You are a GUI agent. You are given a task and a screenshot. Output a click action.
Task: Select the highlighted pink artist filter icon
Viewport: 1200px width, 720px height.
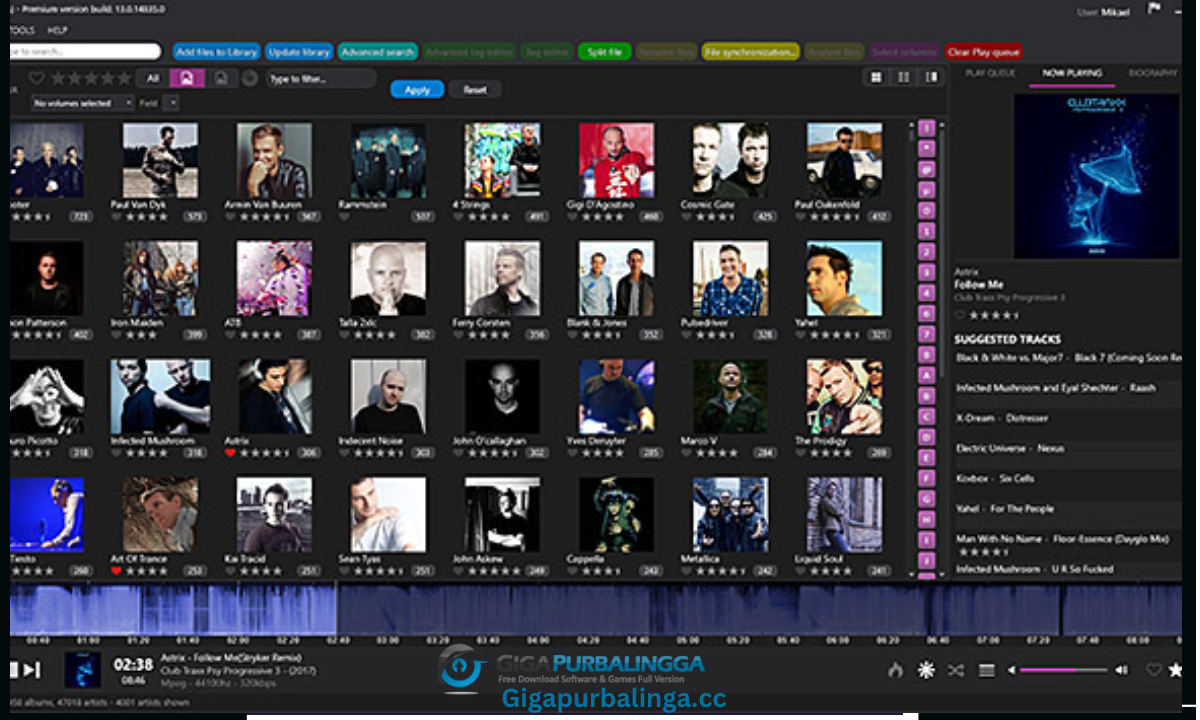point(187,78)
